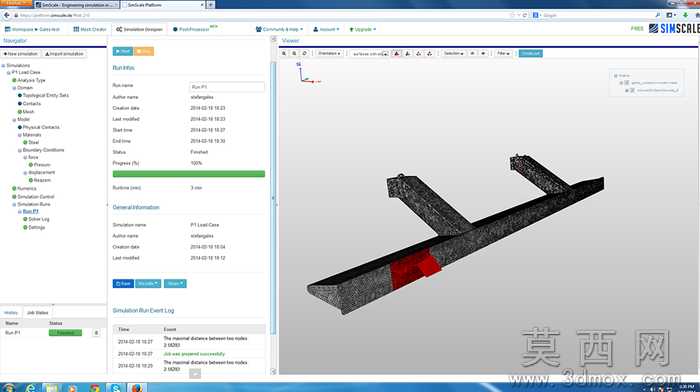Open the Community & Help menu
700x392 pixels.
pyautogui.click(x=279, y=29)
